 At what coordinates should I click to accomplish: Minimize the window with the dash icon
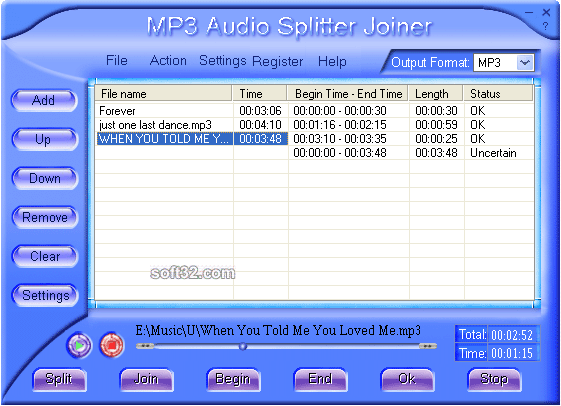tap(529, 13)
